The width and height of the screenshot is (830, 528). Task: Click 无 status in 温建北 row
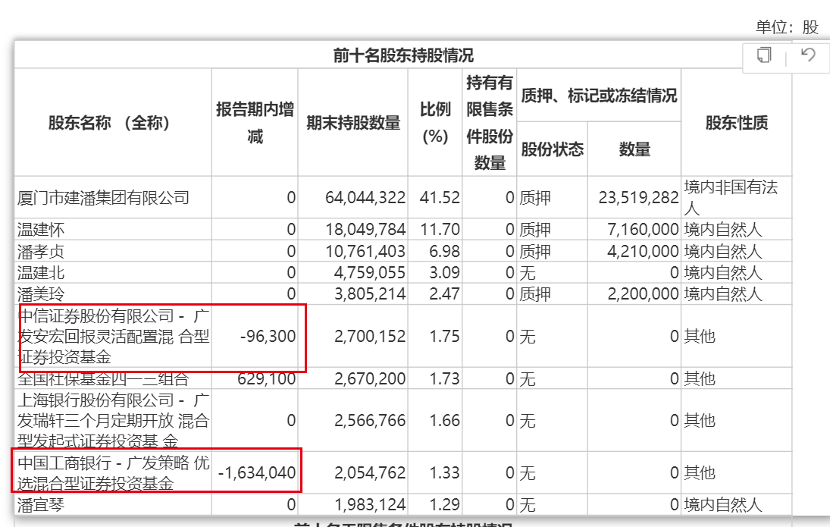527,273
